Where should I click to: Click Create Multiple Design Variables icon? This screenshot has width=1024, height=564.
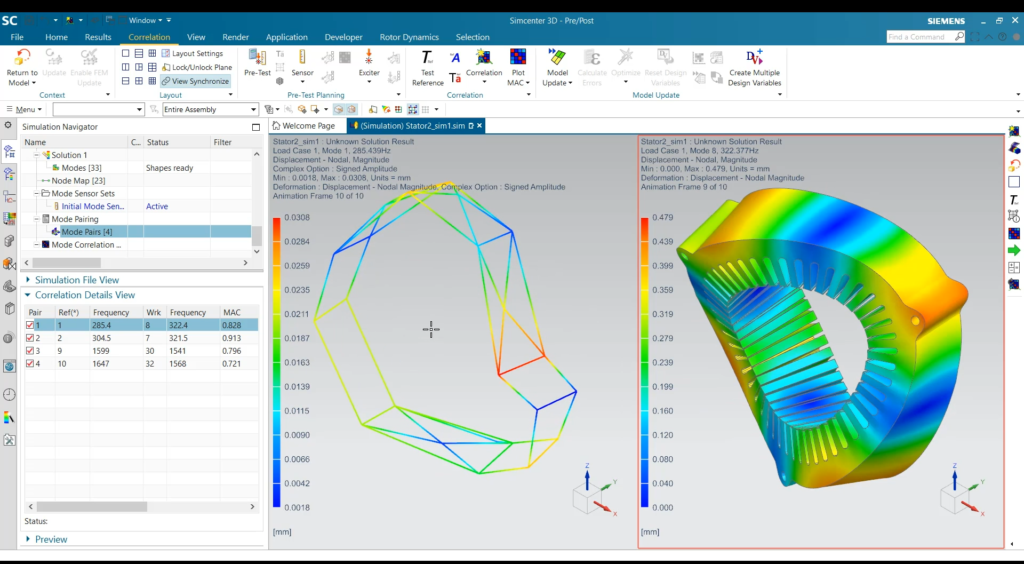pos(755,58)
